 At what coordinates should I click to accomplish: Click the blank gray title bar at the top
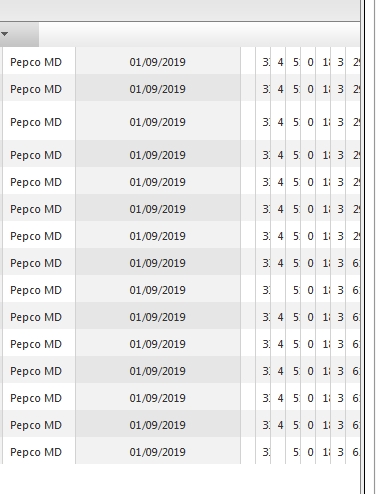coord(180,10)
